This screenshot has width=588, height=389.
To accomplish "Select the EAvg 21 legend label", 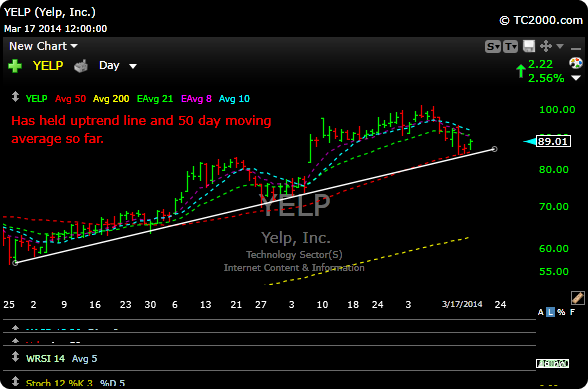I will [155, 99].
